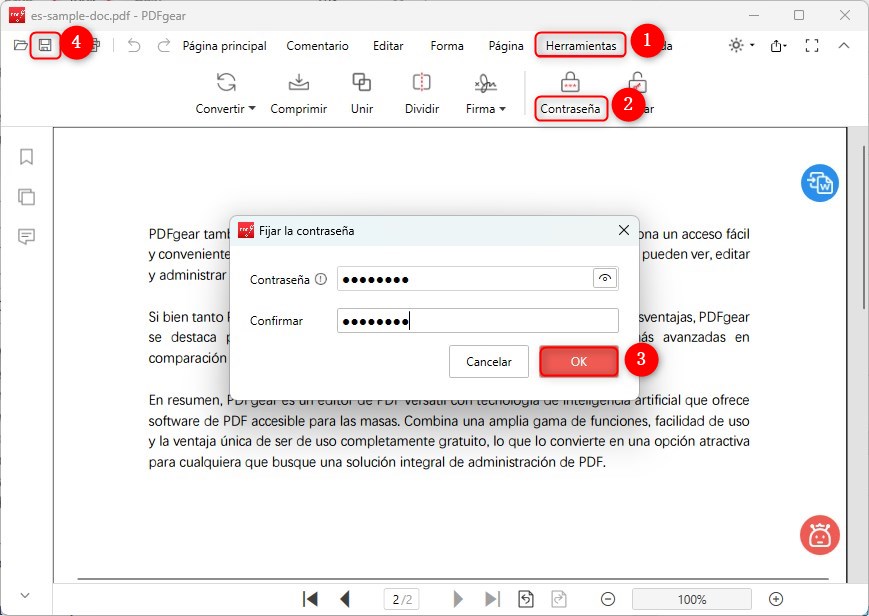Open theme brightness dropdown

(x=742, y=45)
